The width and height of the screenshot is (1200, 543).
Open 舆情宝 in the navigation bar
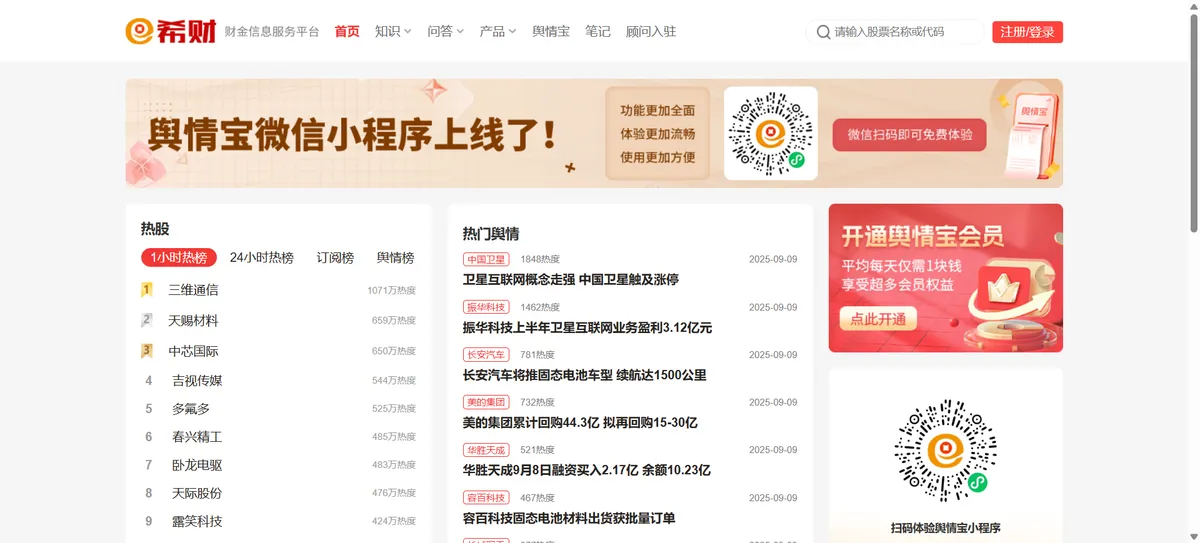(x=551, y=31)
